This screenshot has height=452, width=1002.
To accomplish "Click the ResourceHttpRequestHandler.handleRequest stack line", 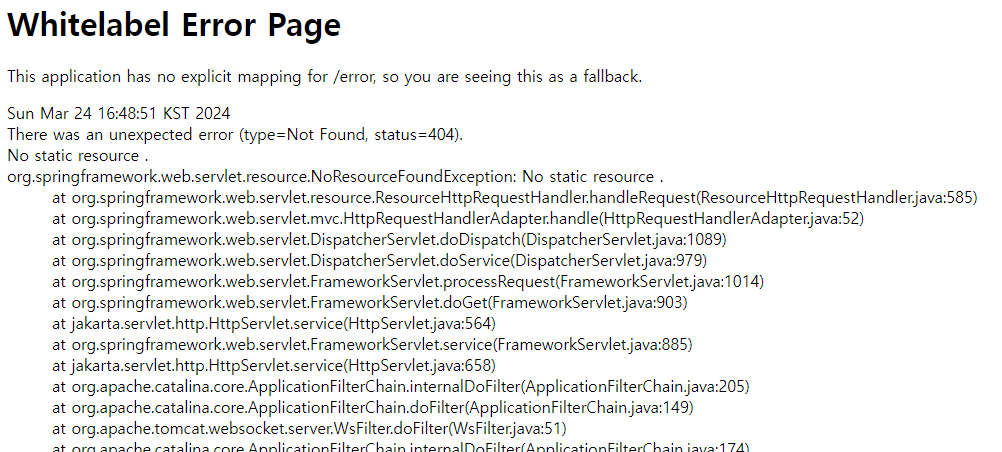I will coord(514,197).
